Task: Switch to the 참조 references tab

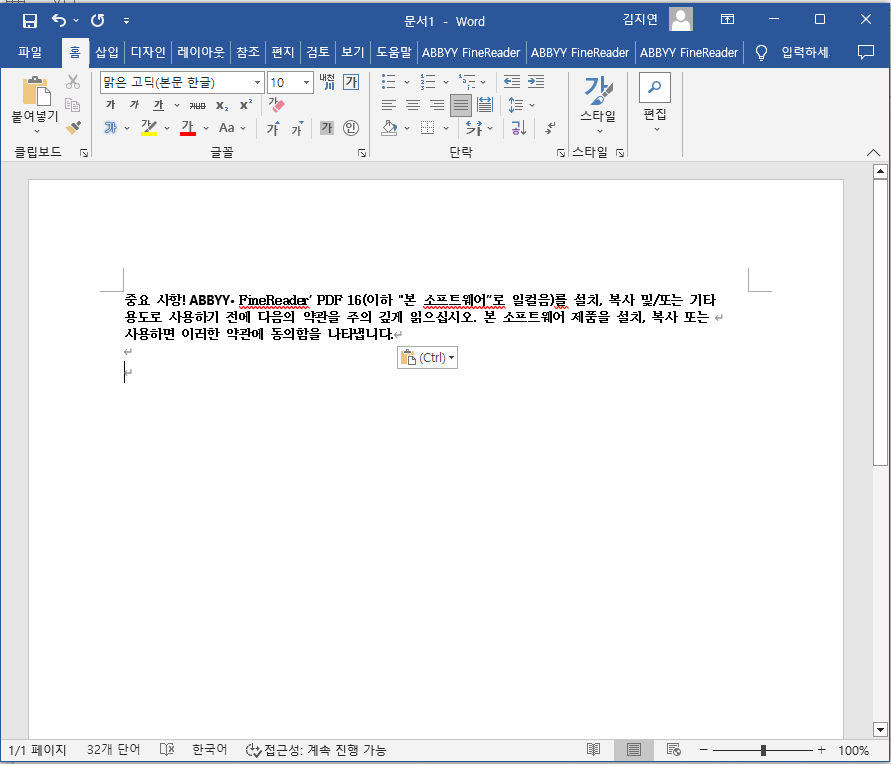Action: point(248,52)
